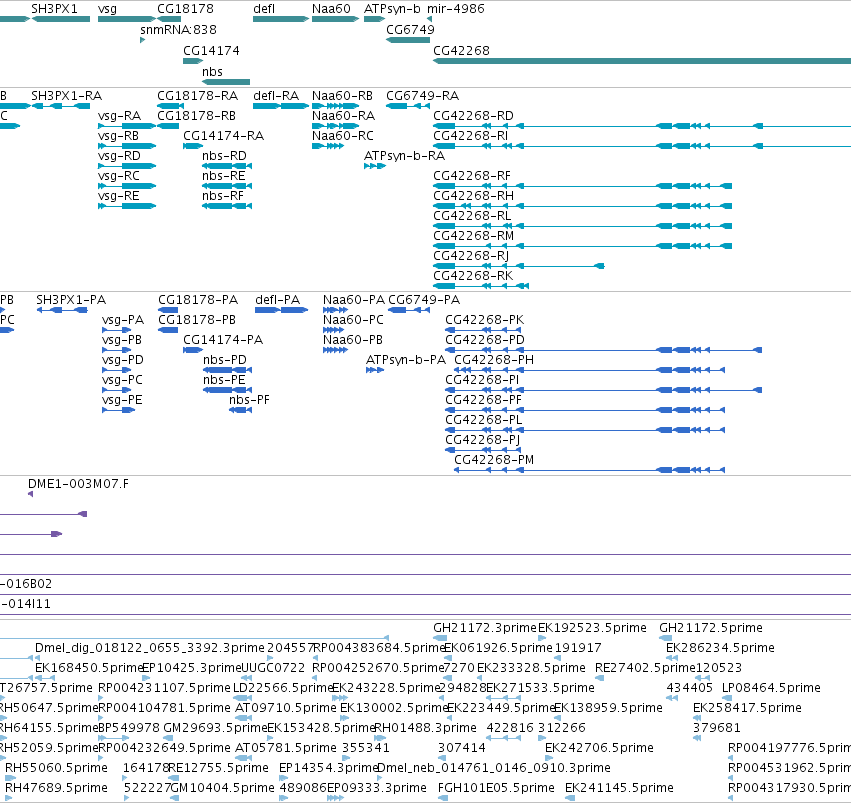851x803 pixels.
Task: Open the EK192523.5prime EST label
Action: pyautogui.click(x=592, y=628)
